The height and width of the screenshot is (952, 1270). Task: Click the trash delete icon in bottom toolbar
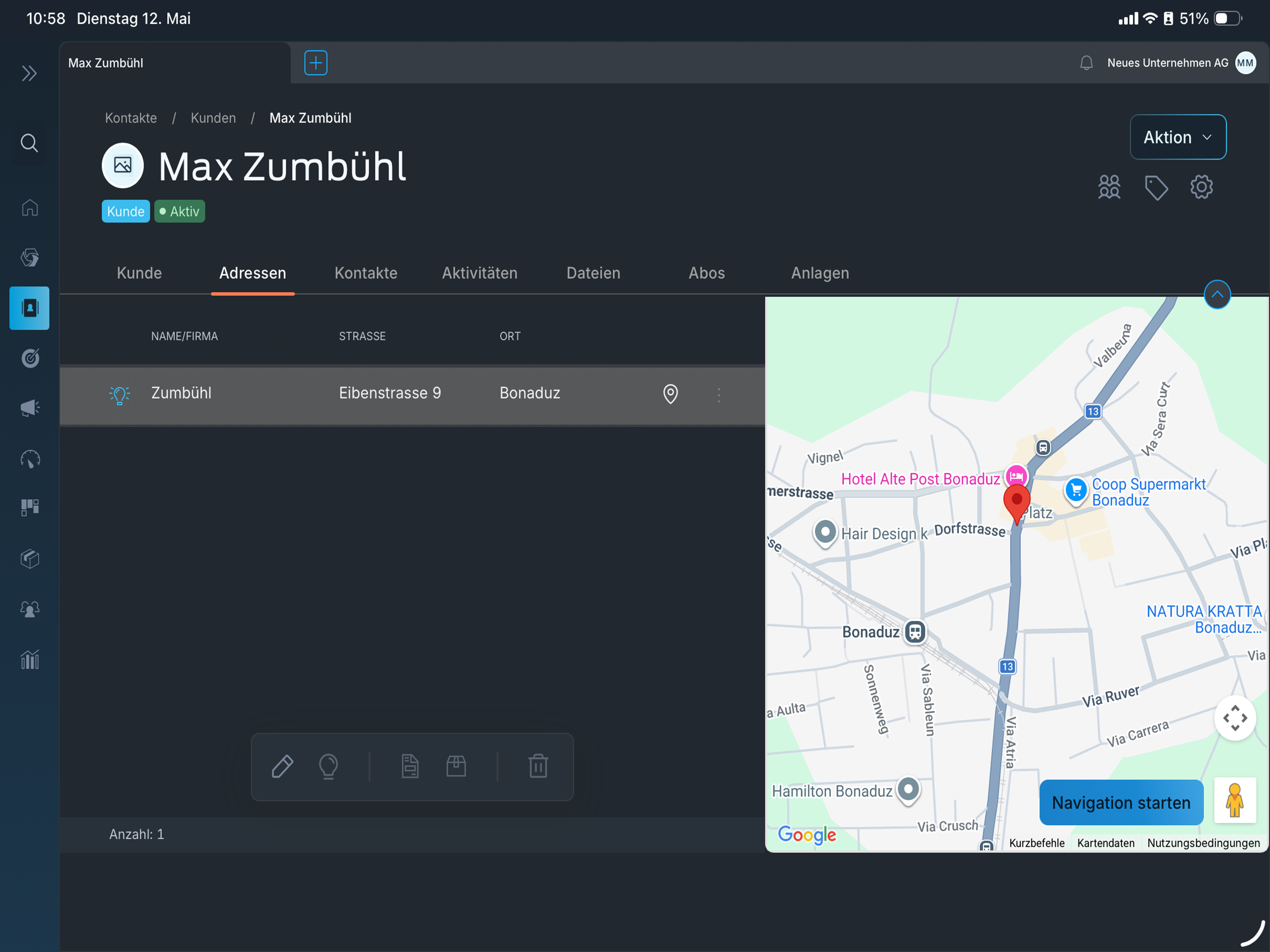click(539, 766)
